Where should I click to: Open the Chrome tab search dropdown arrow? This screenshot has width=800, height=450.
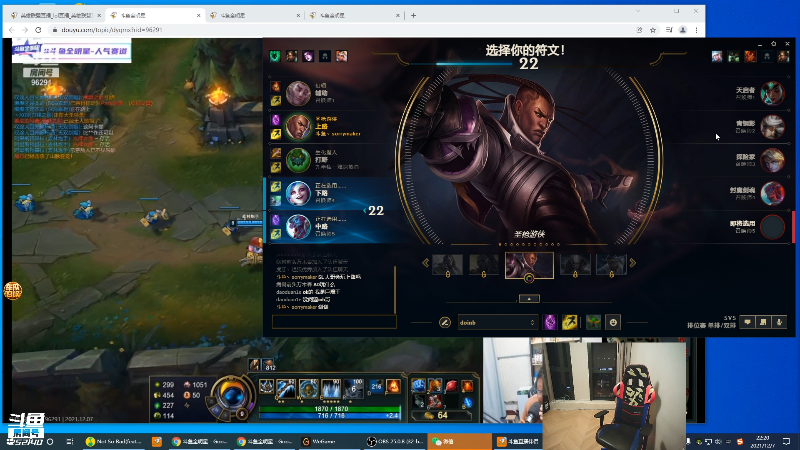(x=638, y=11)
